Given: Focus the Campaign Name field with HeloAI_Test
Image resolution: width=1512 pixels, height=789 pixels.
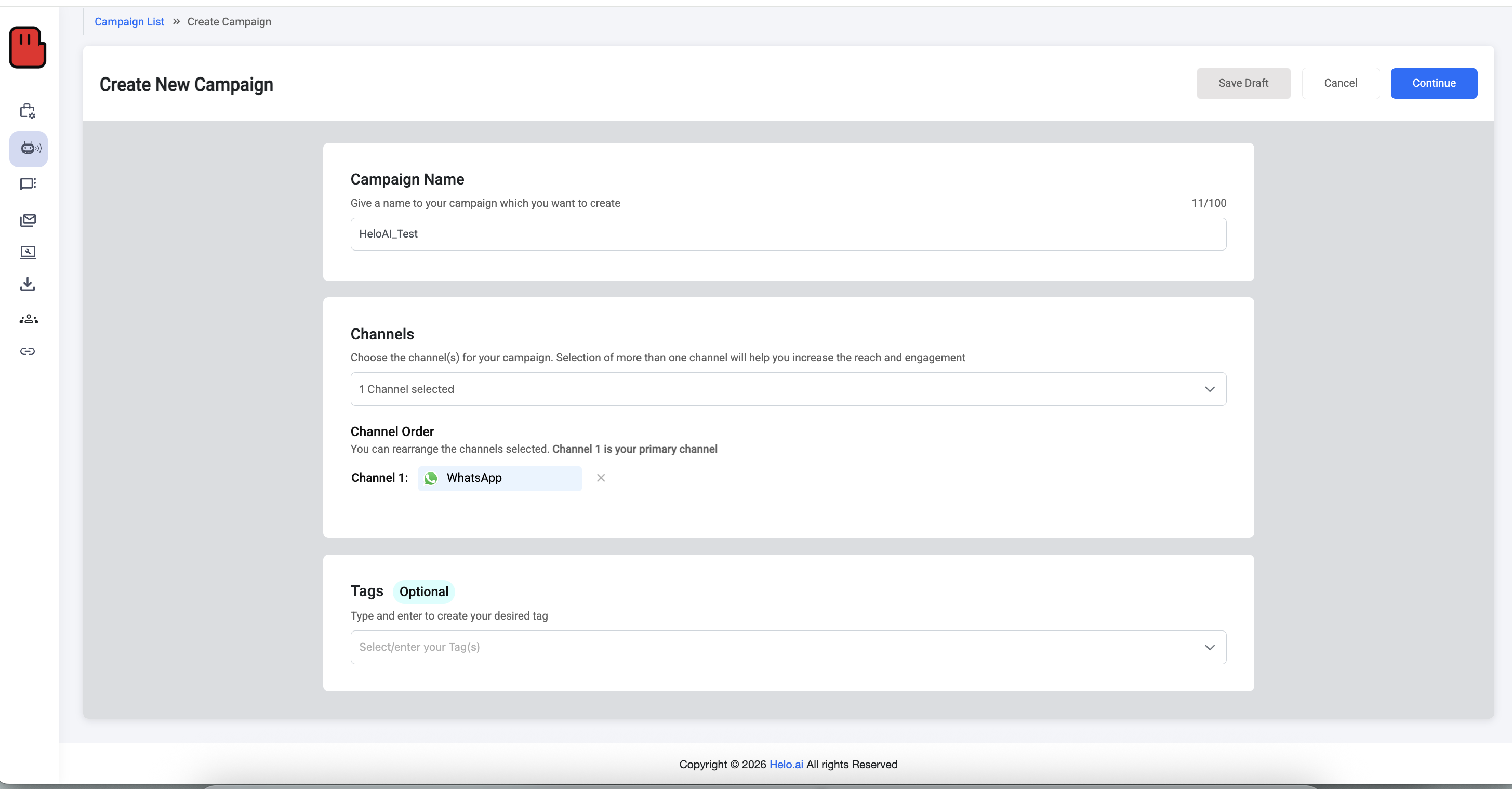Looking at the screenshot, I should (788, 234).
